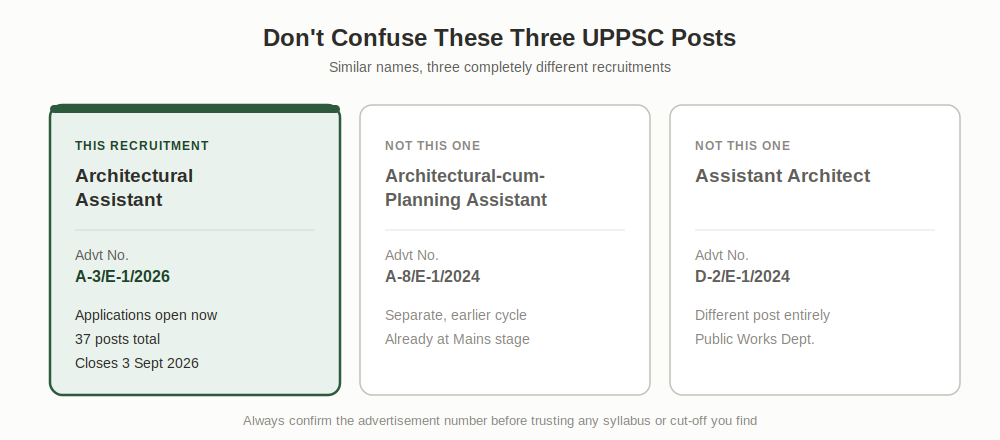This screenshot has height=440, width=1000.
Task: Click the Separate, earlier cycle text
Action: click(x=456, y=316)
